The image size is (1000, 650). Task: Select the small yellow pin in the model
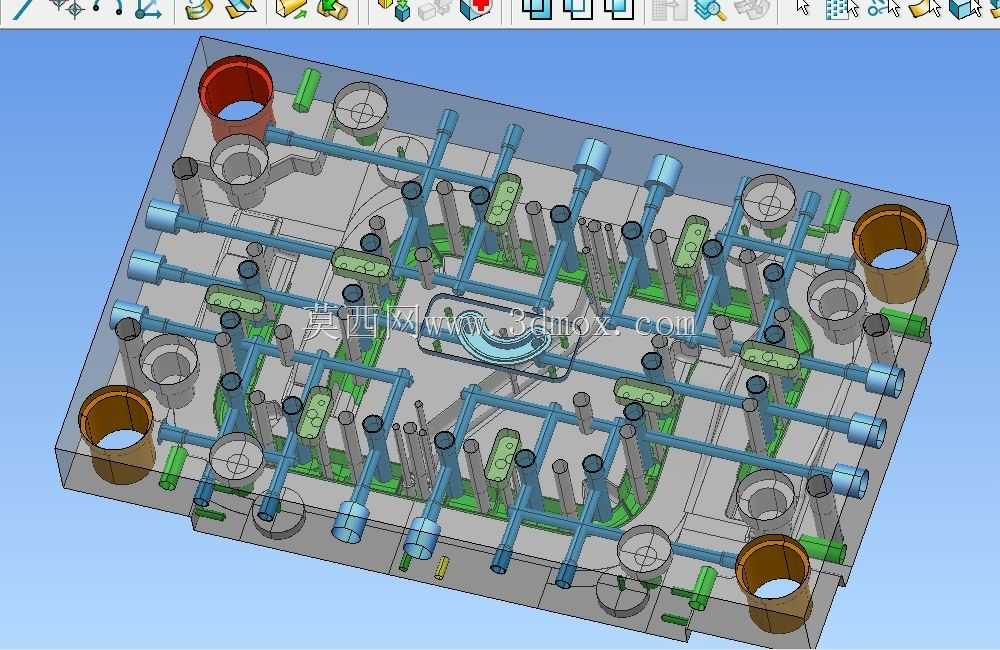[x=441, y=567]
